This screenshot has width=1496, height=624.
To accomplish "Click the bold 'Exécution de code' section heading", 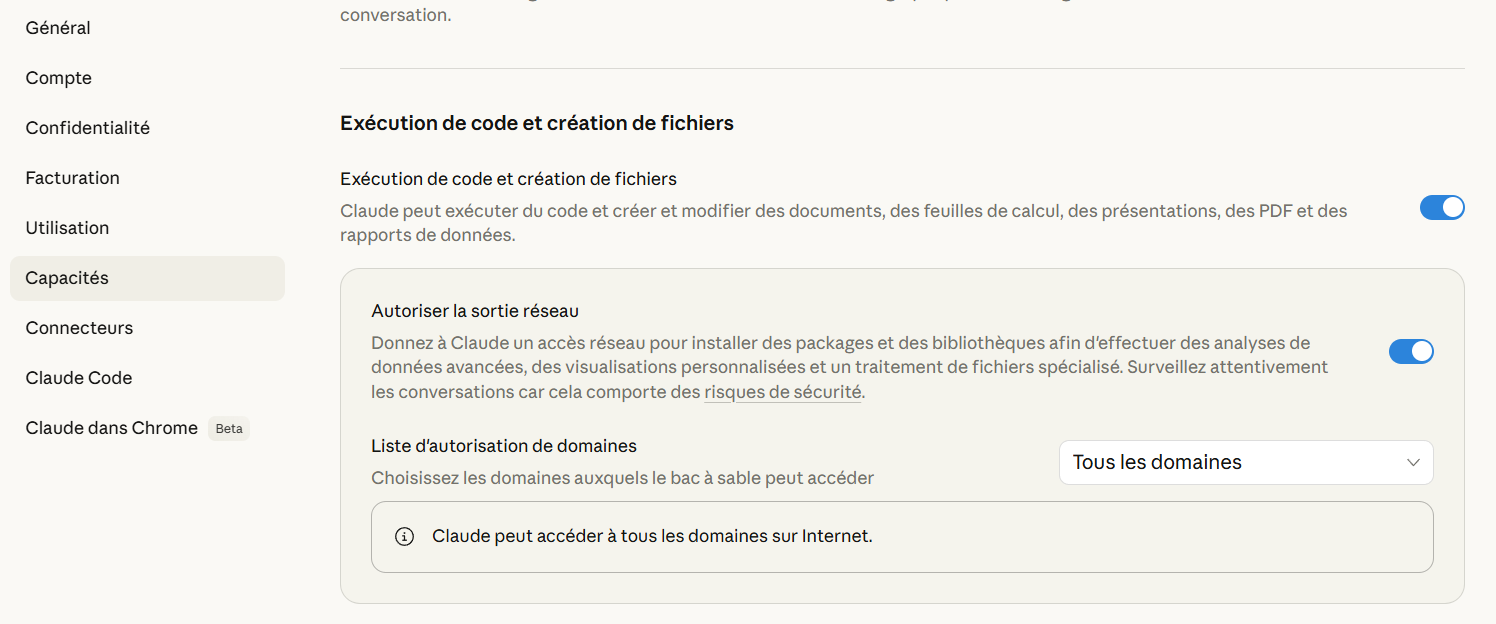I will 537,123.
